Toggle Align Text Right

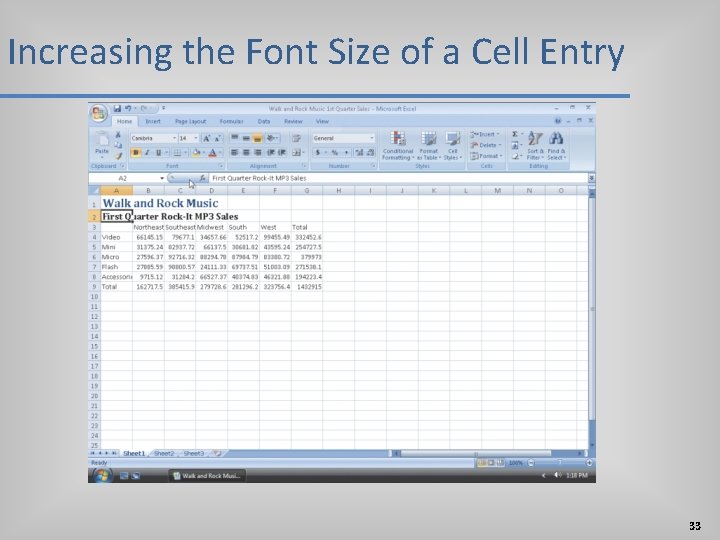pos(258,152)
